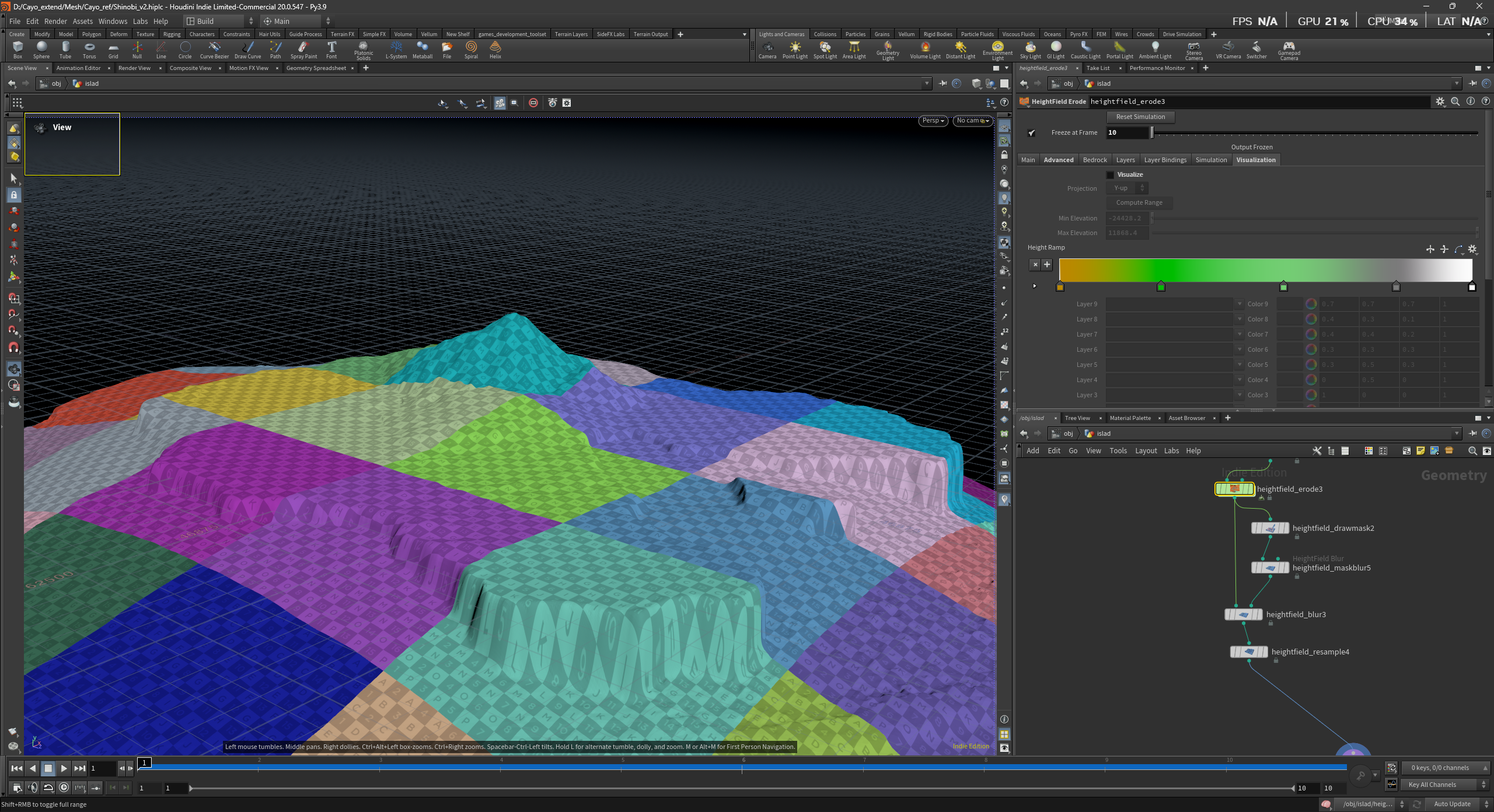Screen dimensions: 1494x812
Task: Select the Sphere shelf tool
Action: tap(41, 49)
